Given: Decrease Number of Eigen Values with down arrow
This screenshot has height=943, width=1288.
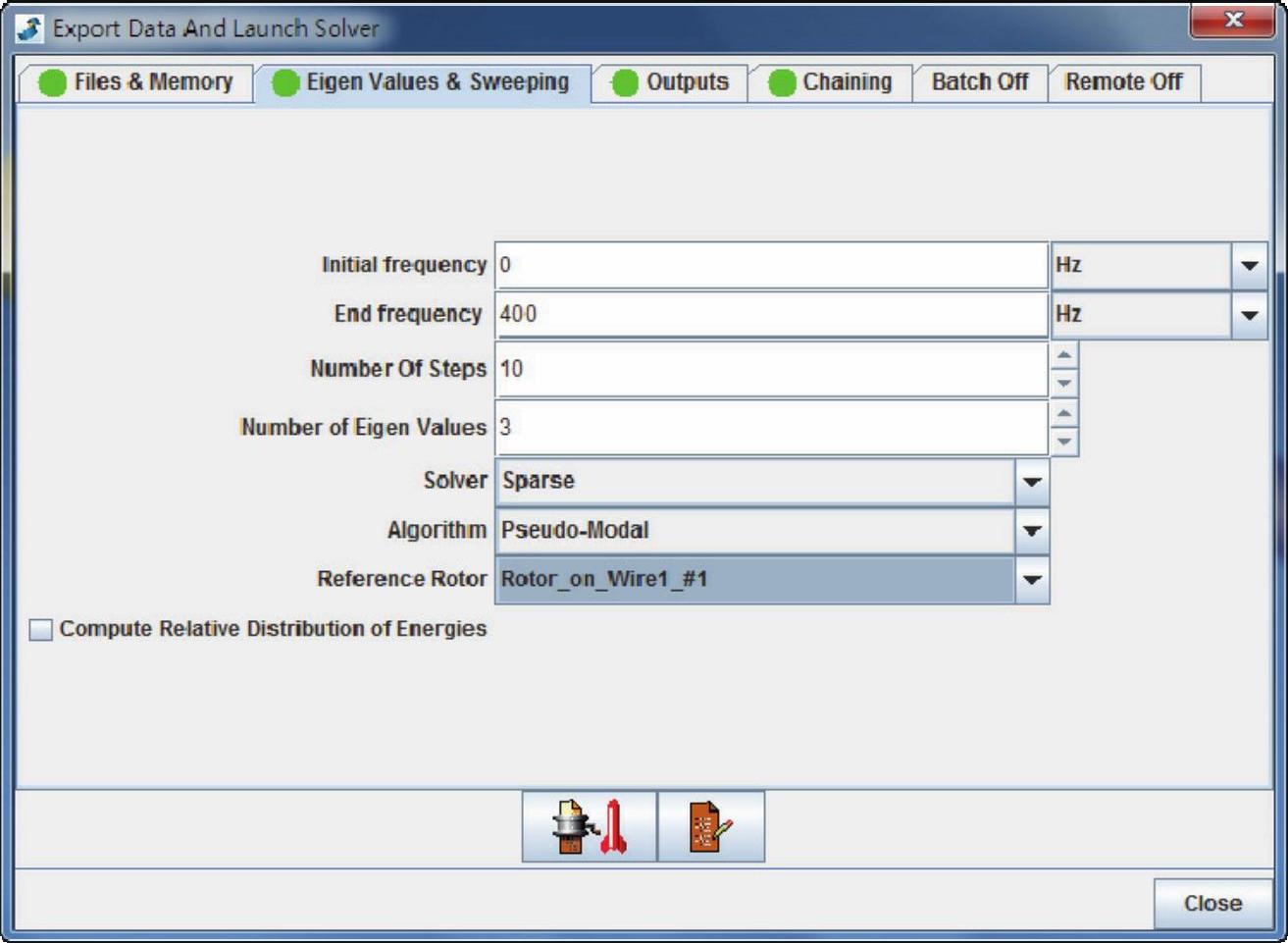Looking at the screenshot, I should 1063,443.
